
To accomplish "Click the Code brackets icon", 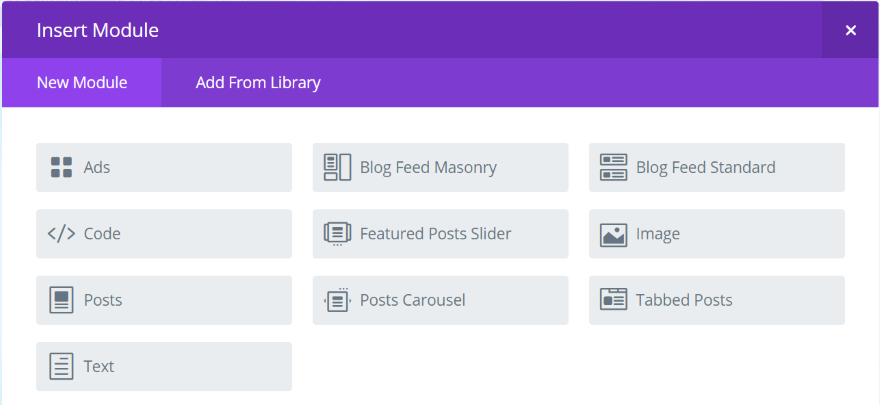I will click(x=61, y=234).
